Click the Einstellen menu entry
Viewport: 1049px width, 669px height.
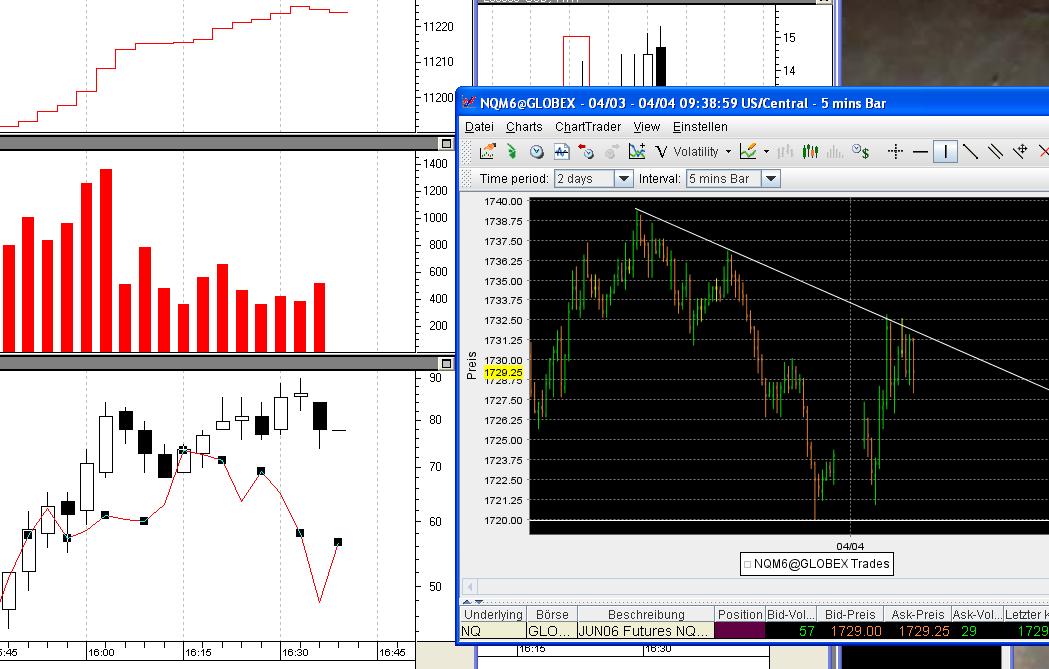tap(699, 127)
